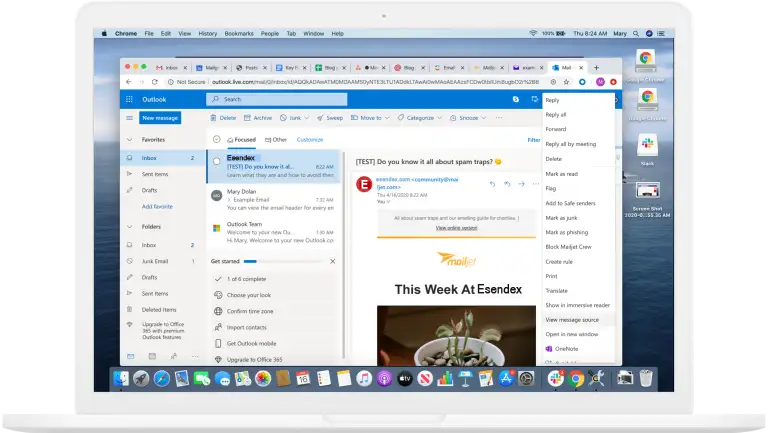Screen dimensions: 768x433
Task: Open message more actions ellipsis
Action: (x=536, y=184)
